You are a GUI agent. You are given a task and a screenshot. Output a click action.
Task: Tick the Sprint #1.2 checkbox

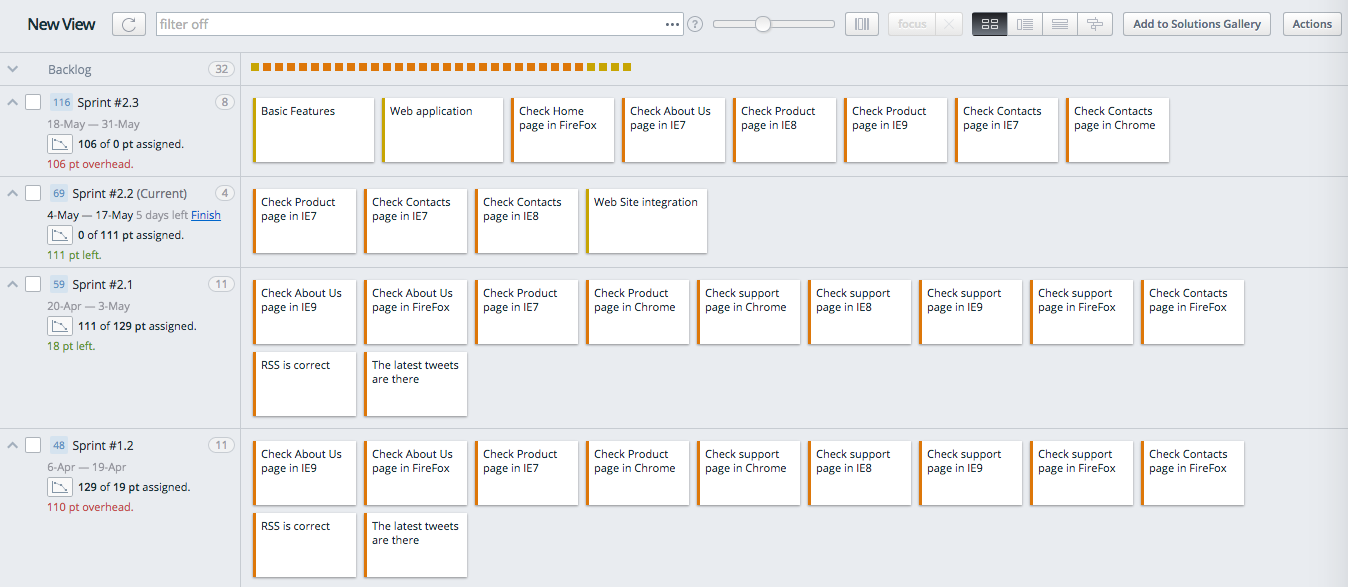pyautogui.click(x=33, y=445)
